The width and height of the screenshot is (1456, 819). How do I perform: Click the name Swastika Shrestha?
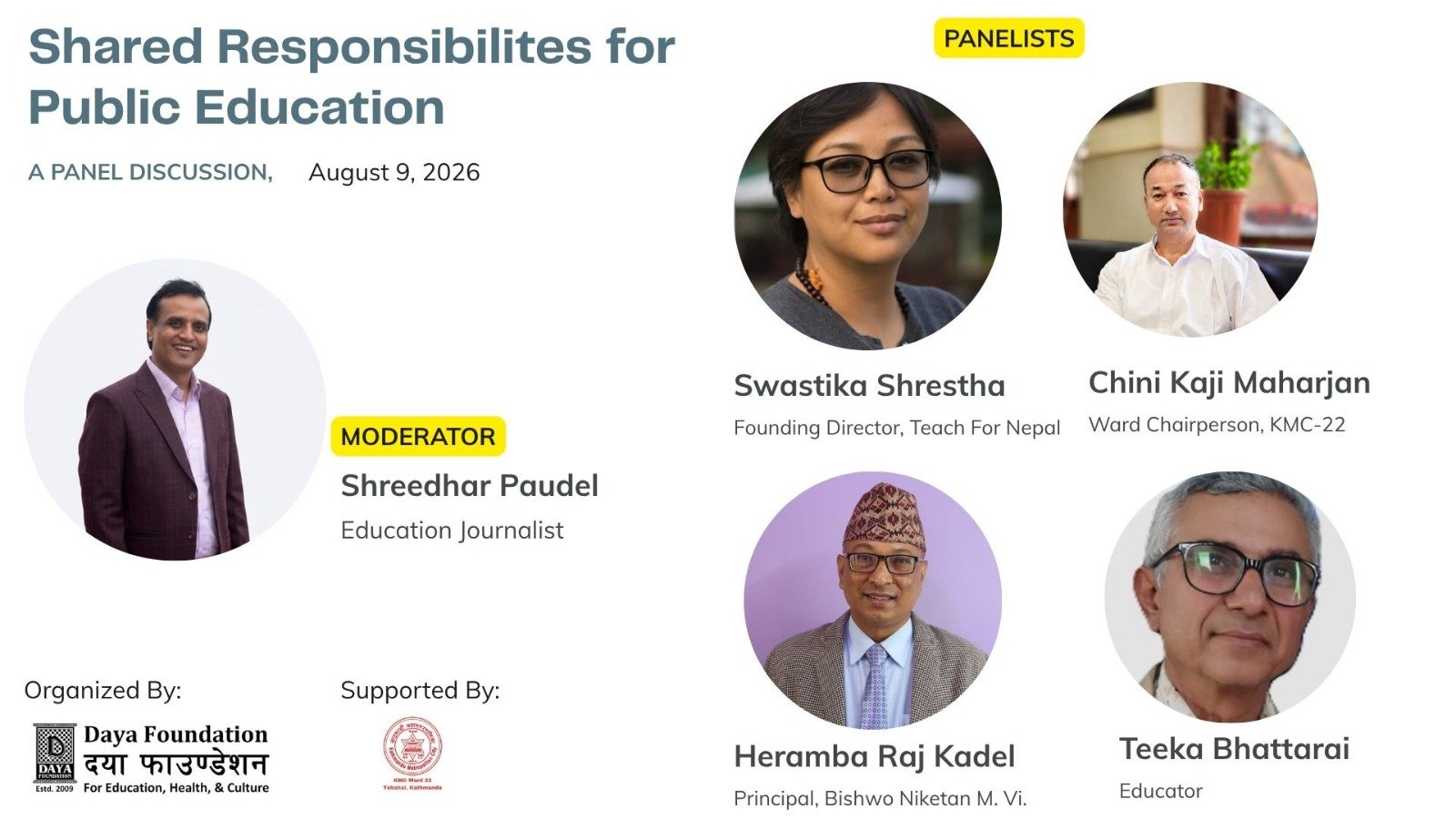869,386
